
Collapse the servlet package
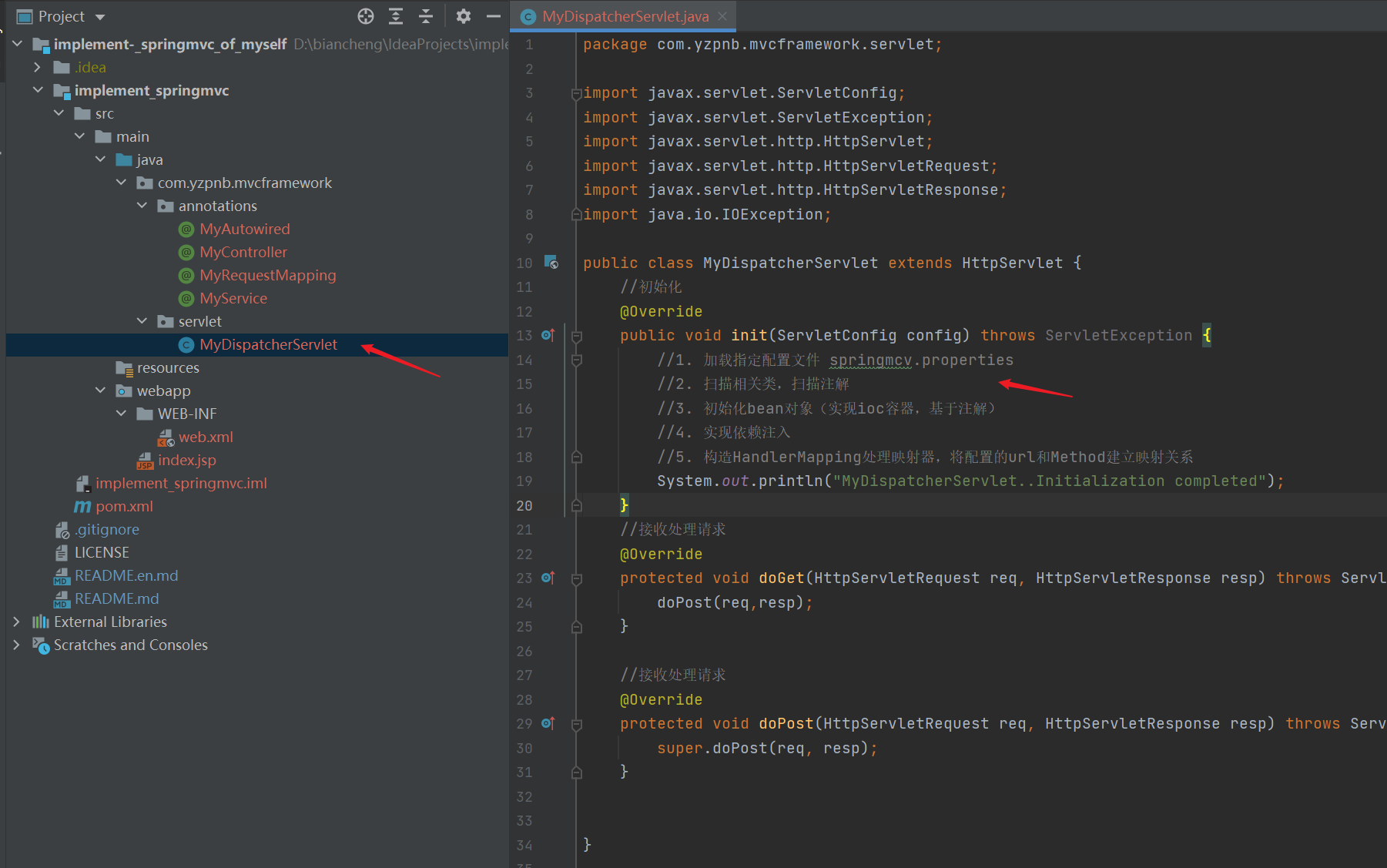(142, 321)
